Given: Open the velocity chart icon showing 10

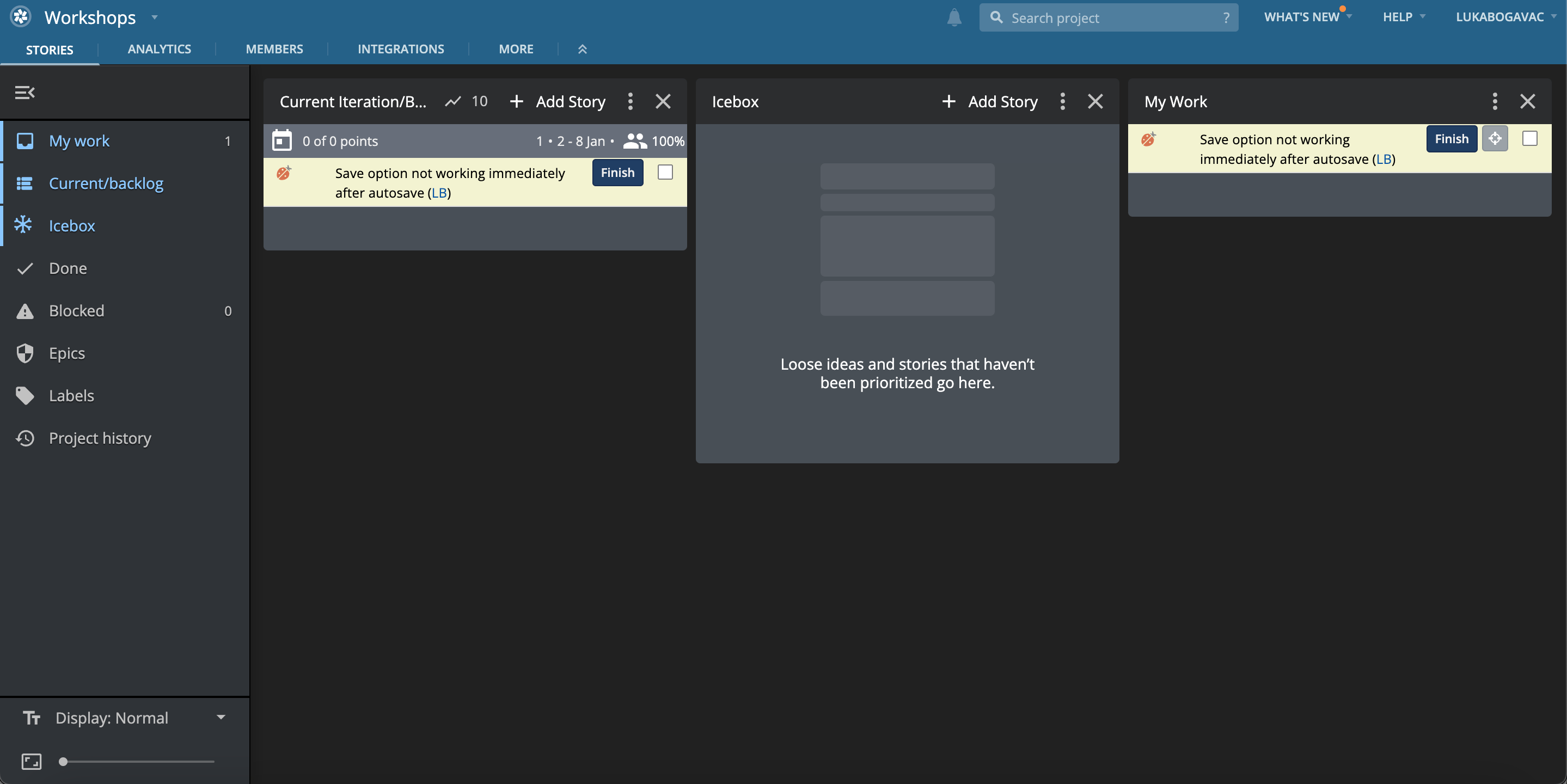Looking at the screenshot, I should point(453,102).
